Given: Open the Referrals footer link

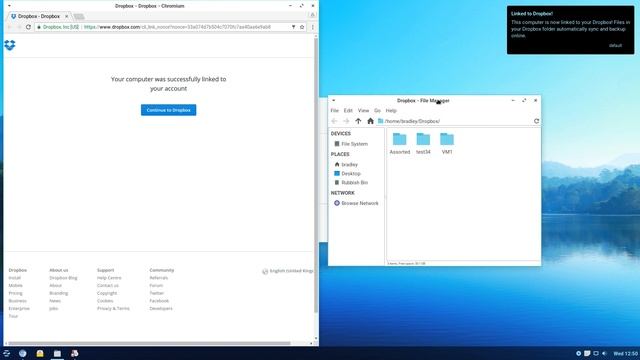Looking at the screenshot, I should [158, 278].
